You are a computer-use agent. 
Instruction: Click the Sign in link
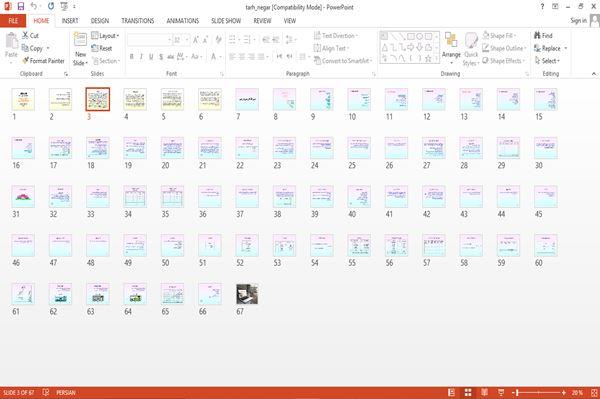tap(578, 21)
